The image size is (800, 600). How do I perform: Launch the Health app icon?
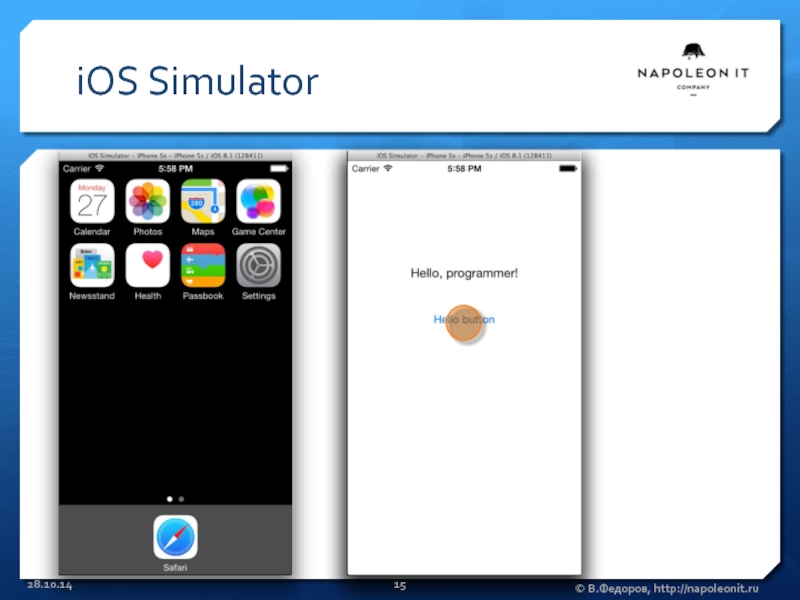[x=147, y=265]
